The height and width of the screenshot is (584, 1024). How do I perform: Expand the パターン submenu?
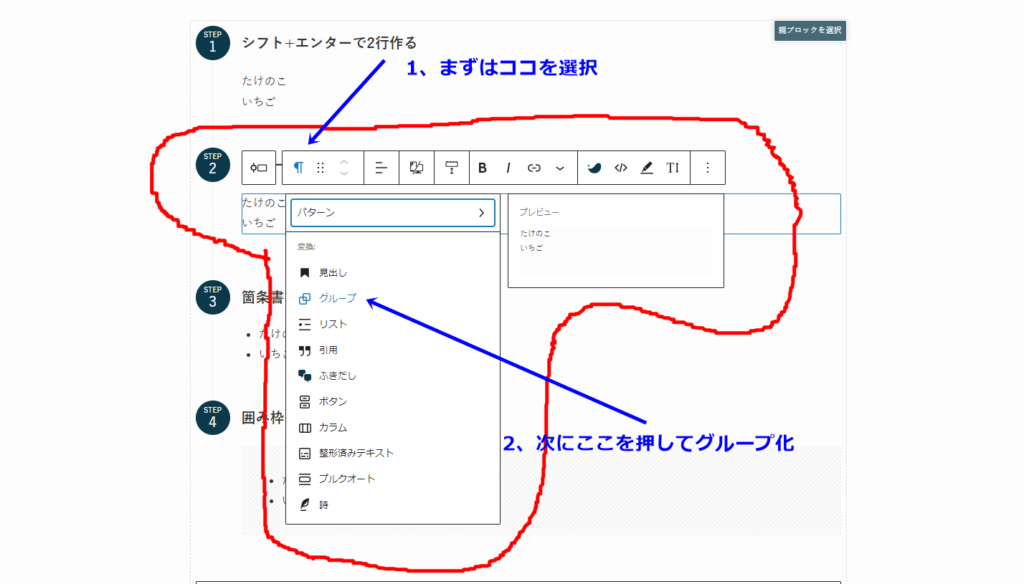coord(392,213)
